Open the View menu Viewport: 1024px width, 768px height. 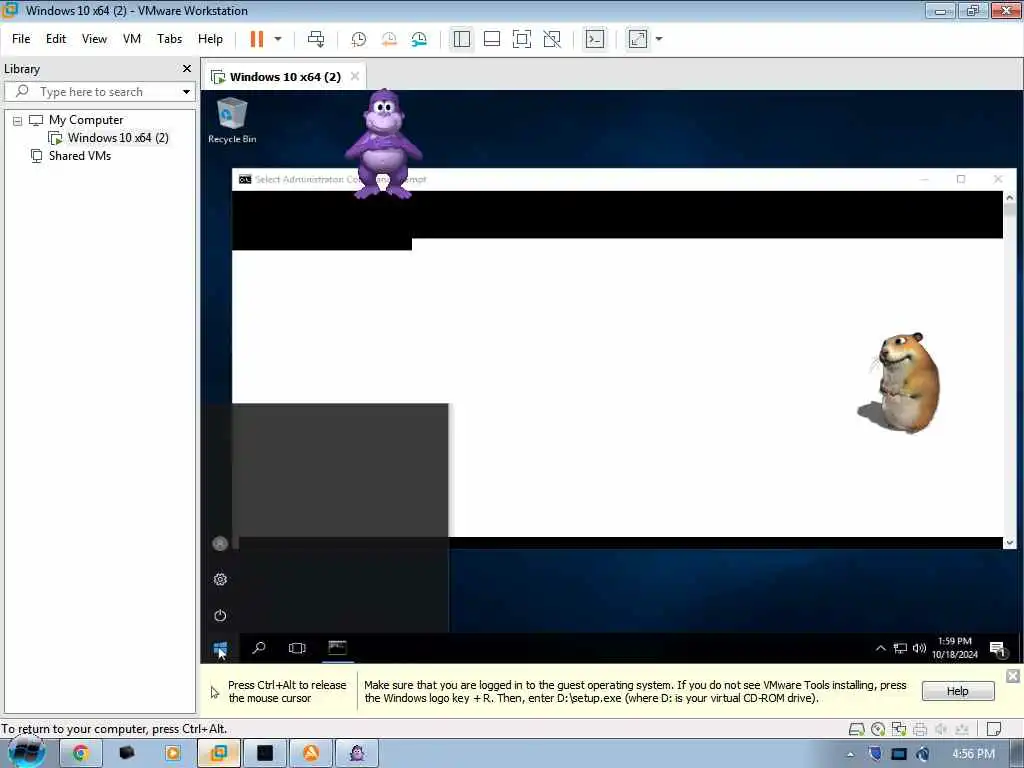tap(94, 39)
